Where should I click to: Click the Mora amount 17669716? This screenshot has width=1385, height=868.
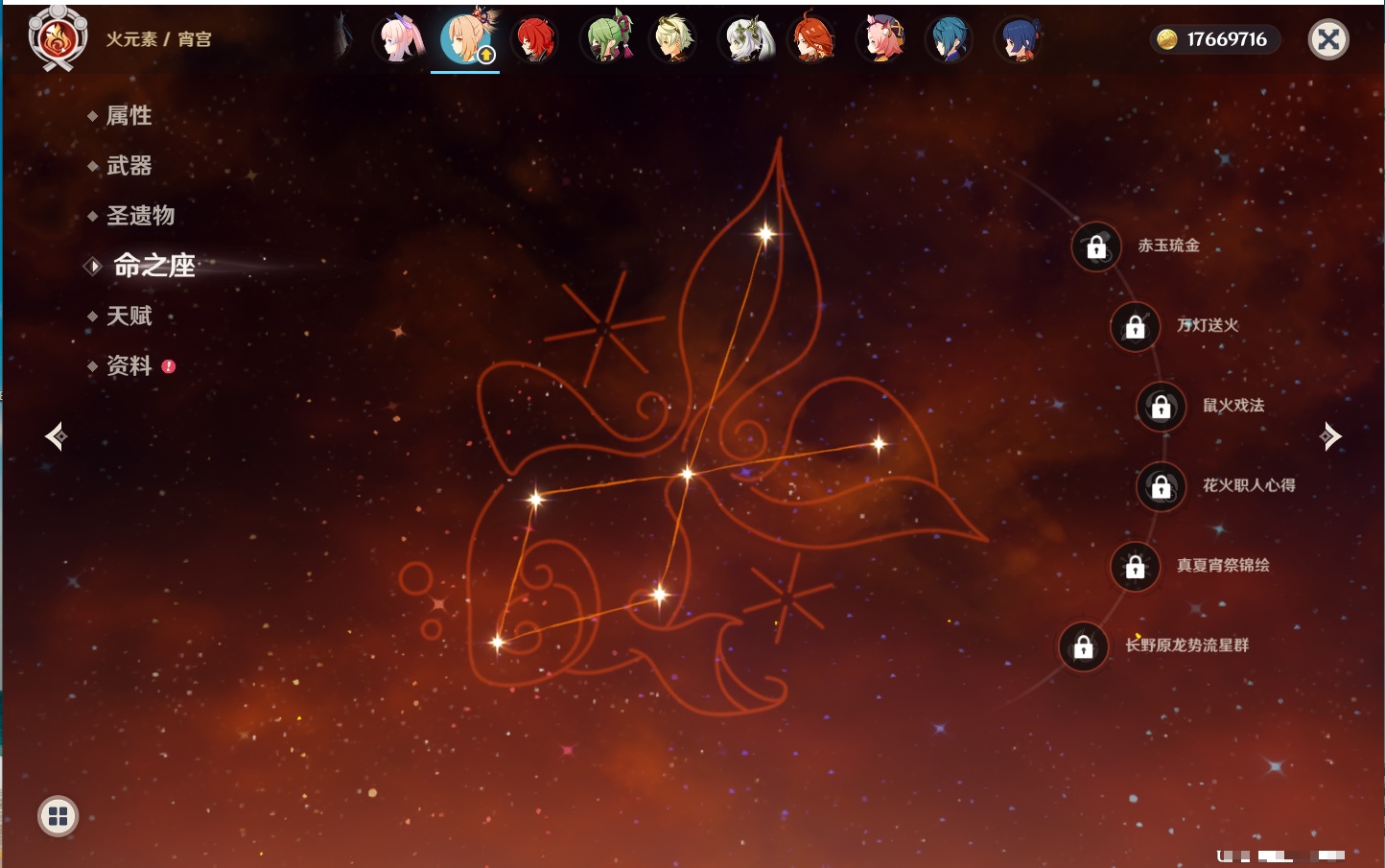coord(1227,39)
